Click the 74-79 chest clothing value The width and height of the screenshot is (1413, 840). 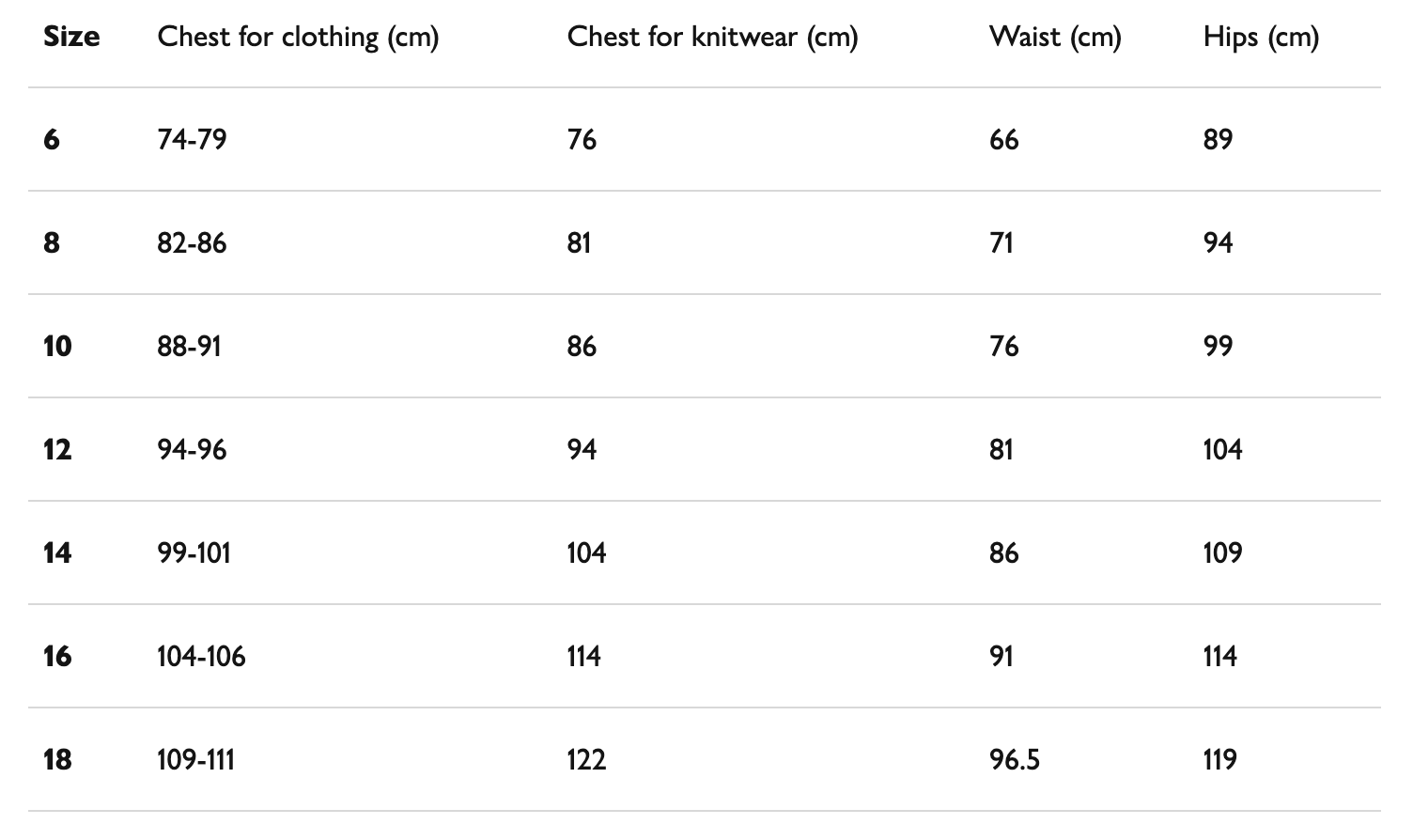coord(192,140)
